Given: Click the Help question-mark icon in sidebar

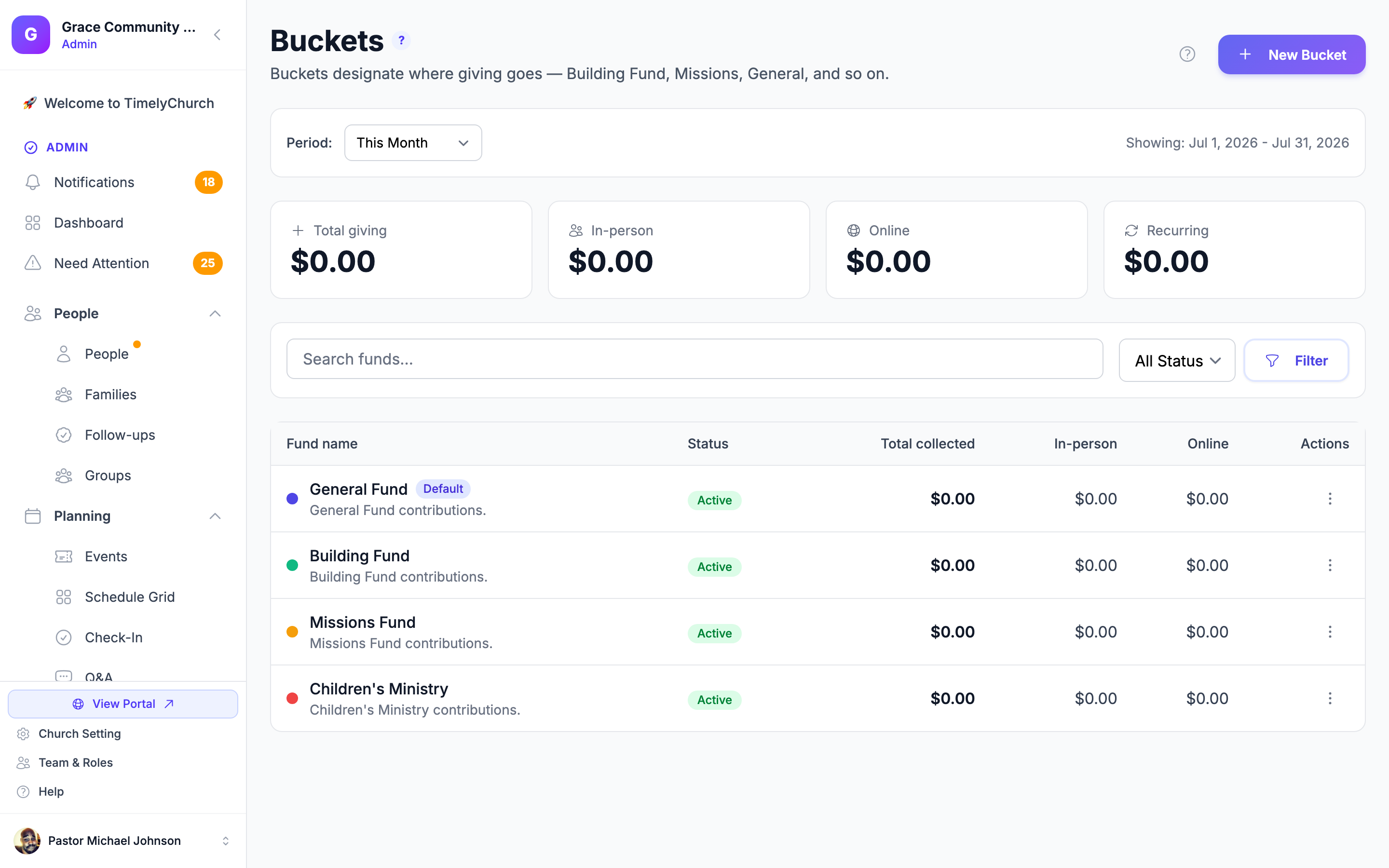Looking at the screenshot, I should pyautogui.click(x=23, y=792).
